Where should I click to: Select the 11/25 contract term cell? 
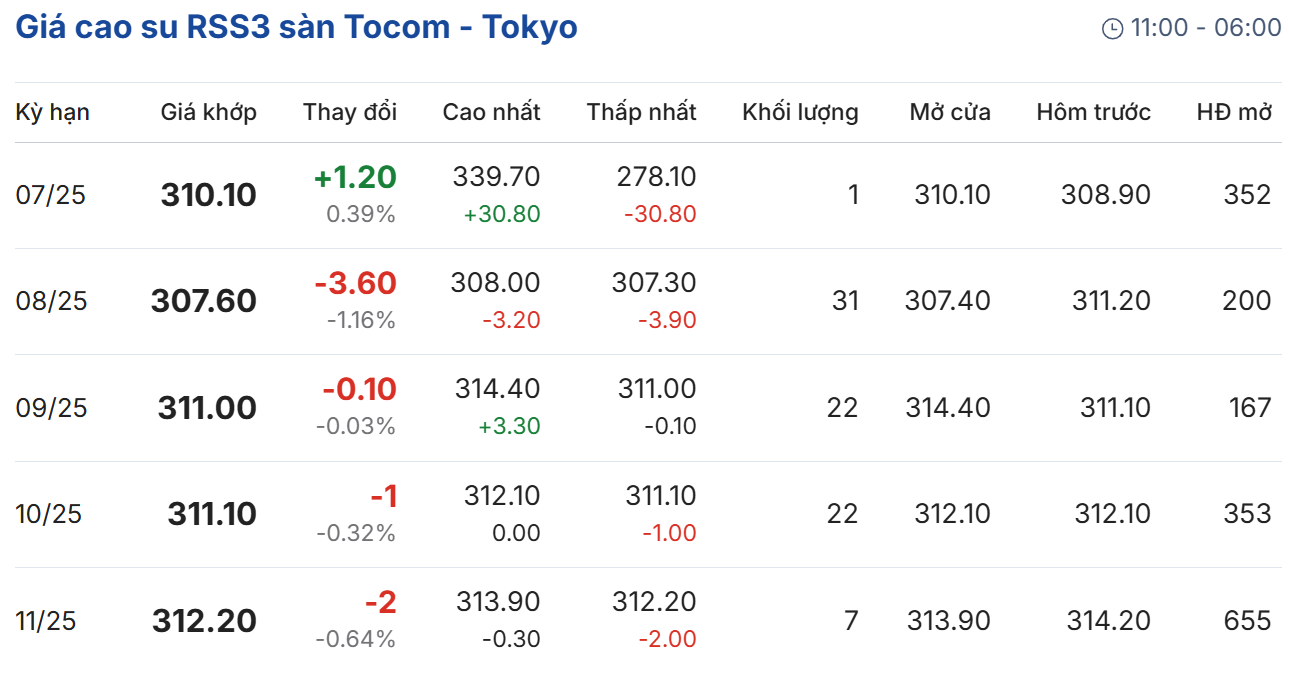(x=46, y=621)
